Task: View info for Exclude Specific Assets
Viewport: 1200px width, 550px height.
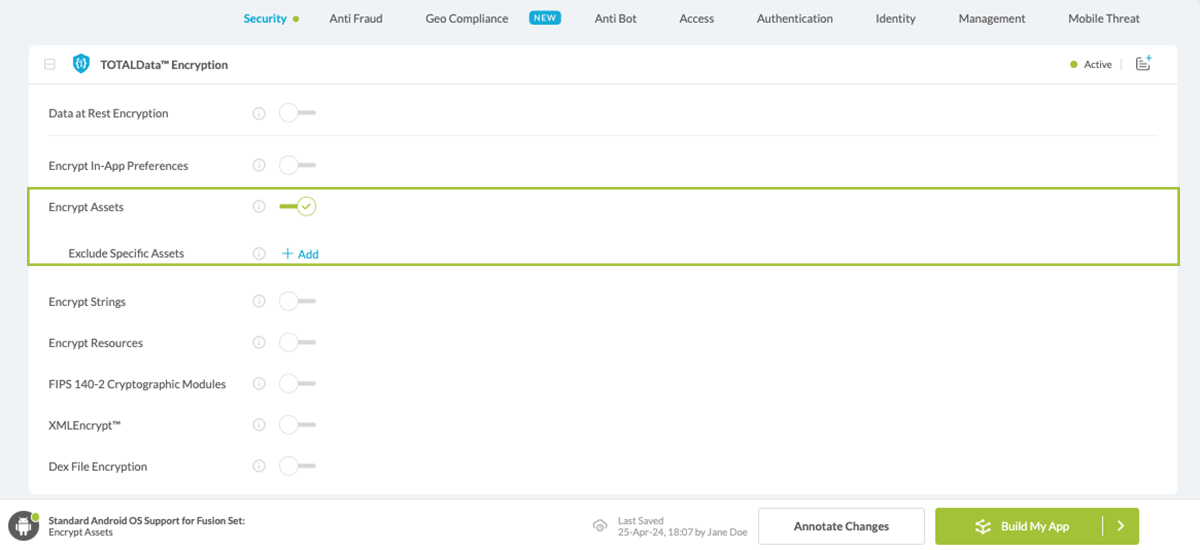Action: 259,254
